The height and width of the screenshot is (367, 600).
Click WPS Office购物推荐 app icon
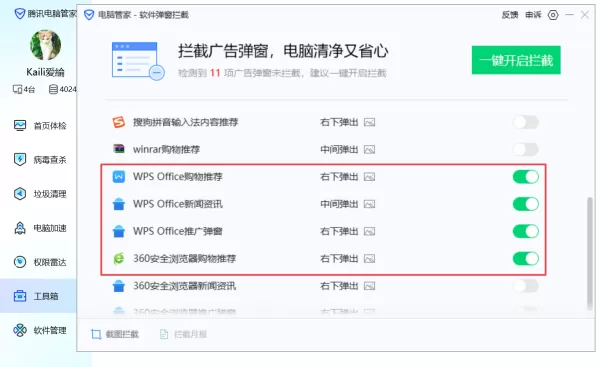coord(119,176)
